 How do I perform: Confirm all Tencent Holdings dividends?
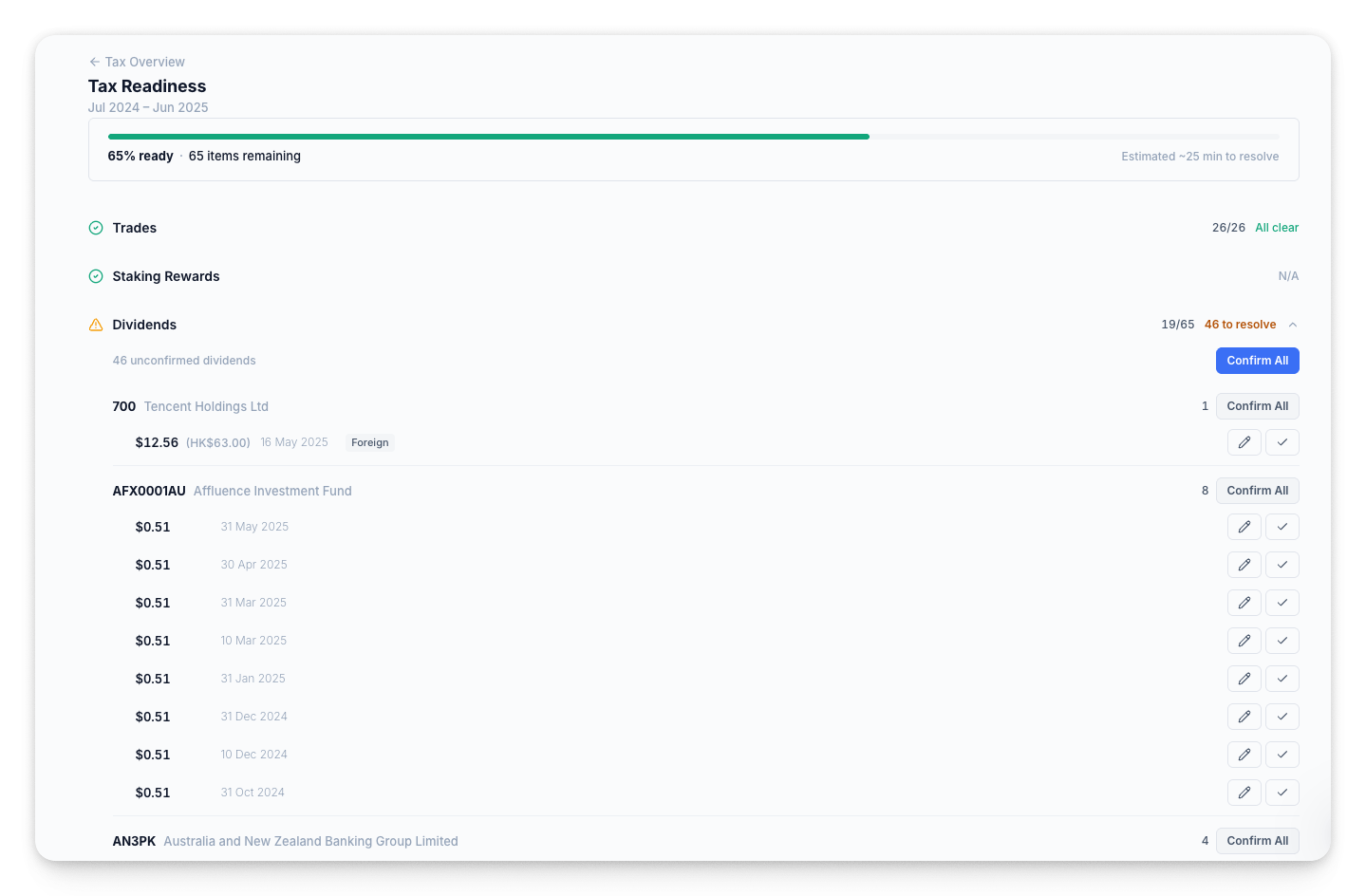pos(1257,406)
